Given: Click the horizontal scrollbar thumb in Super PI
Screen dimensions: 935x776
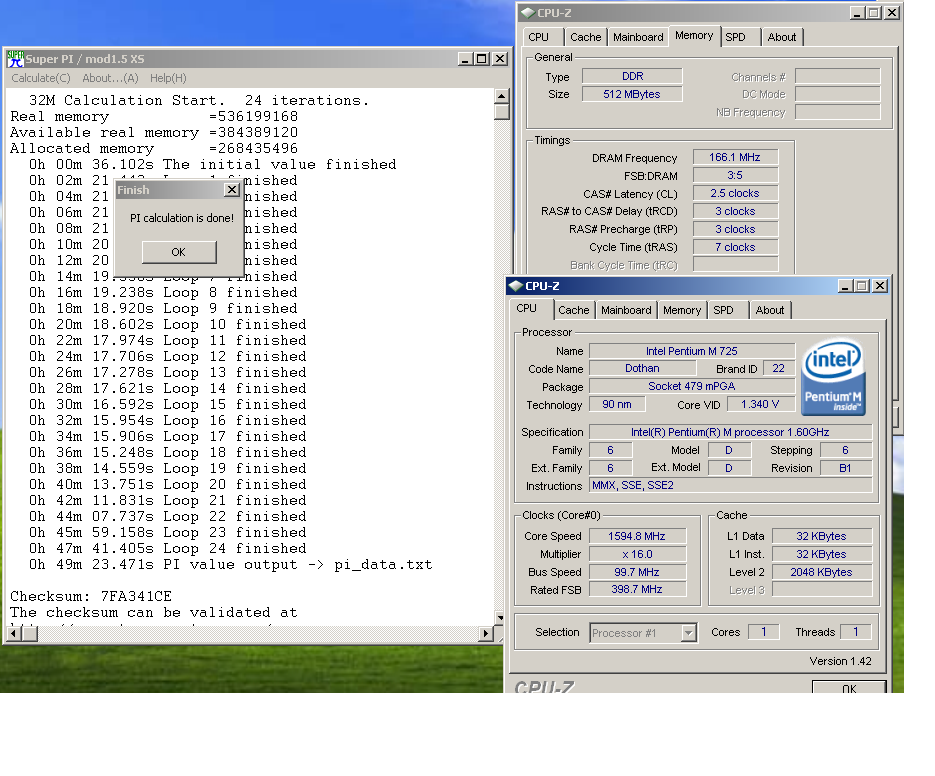Looking at the screenshot, I should [x=30, y=633].
